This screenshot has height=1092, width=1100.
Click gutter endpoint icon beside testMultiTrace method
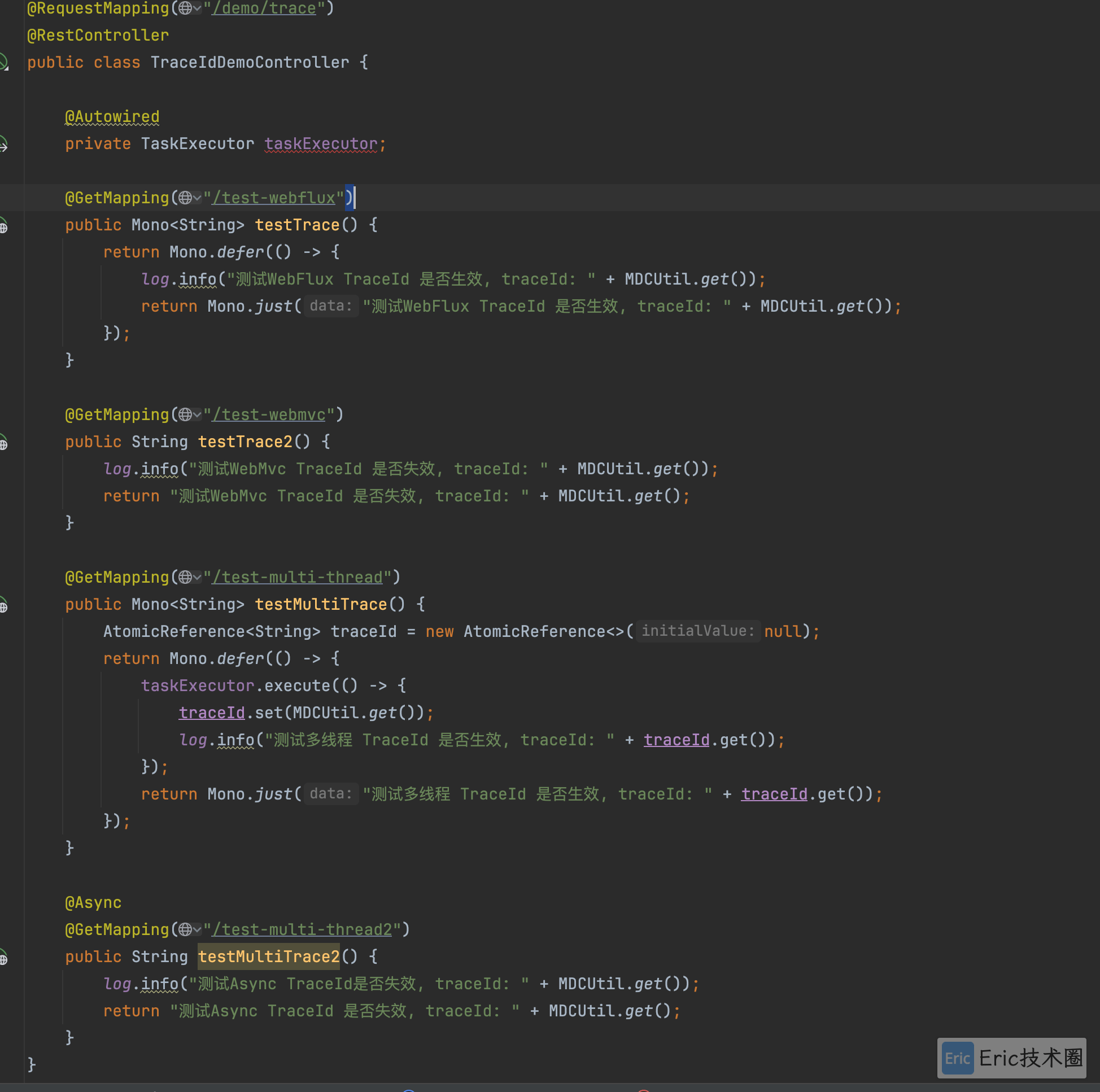coord(3,605)
